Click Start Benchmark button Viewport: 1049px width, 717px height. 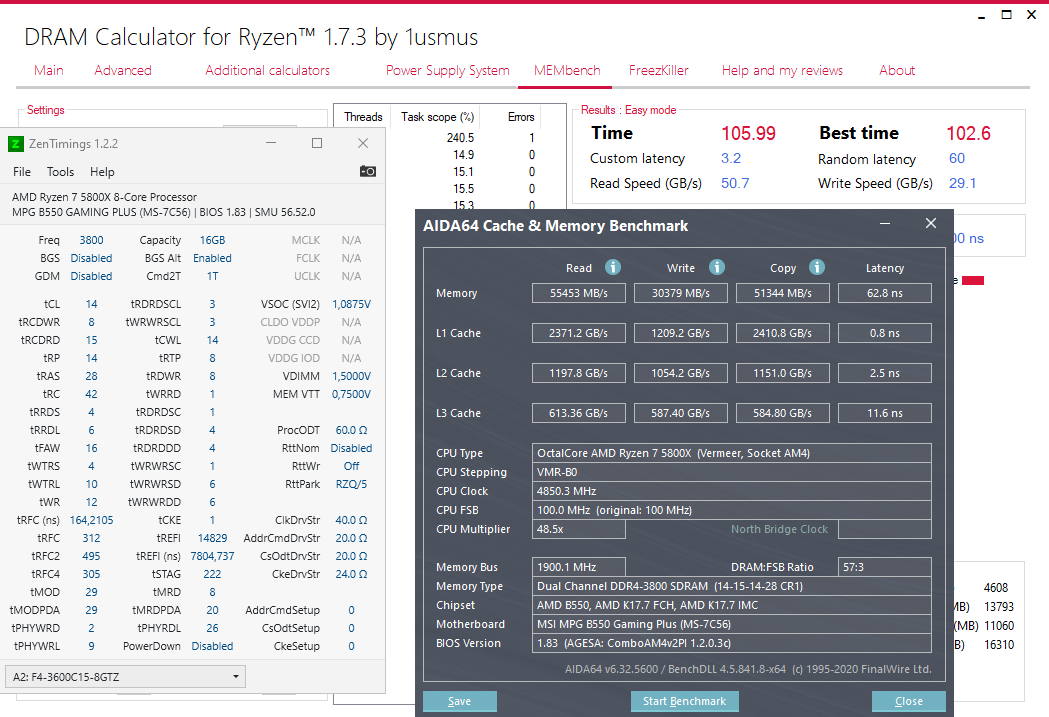pyautogui.click(x=684, y=701)
